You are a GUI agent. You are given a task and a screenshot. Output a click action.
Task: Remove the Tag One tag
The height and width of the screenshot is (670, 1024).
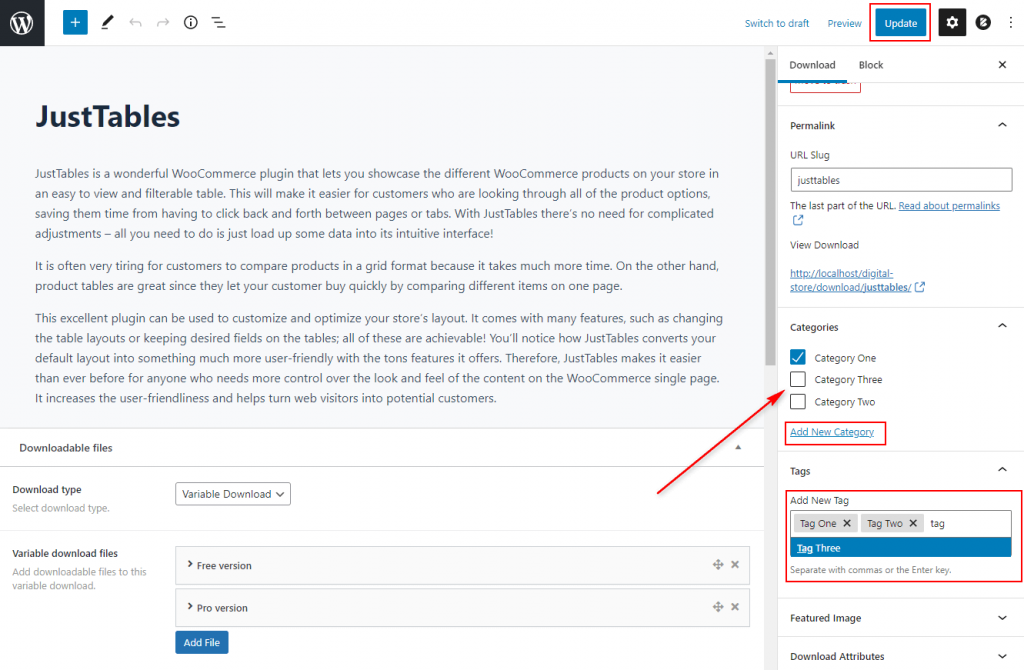point(847,523)
